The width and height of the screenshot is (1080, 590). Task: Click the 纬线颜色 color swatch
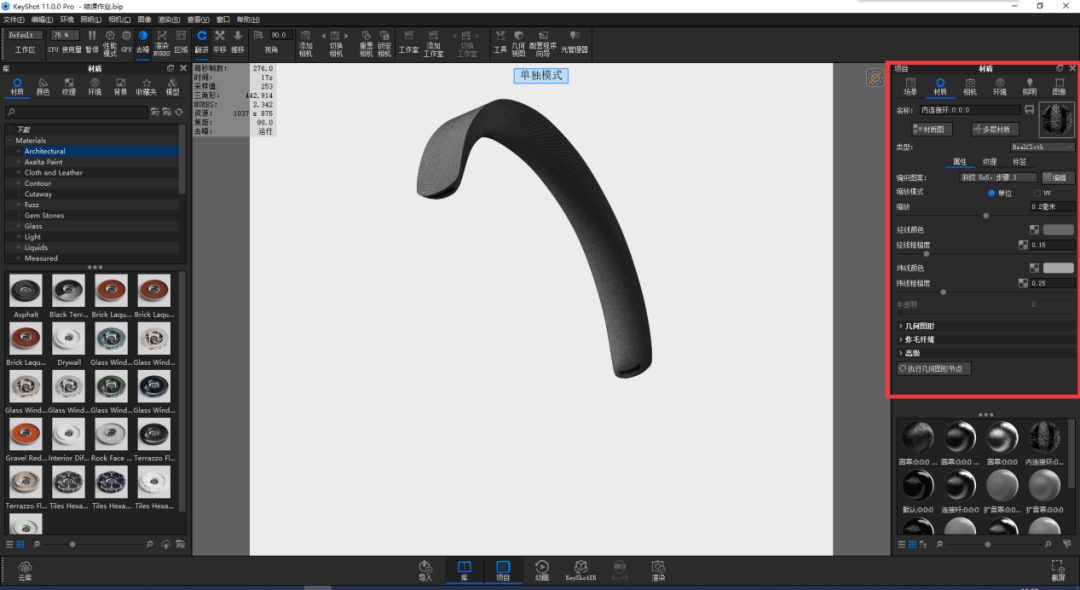[1058, 268]
